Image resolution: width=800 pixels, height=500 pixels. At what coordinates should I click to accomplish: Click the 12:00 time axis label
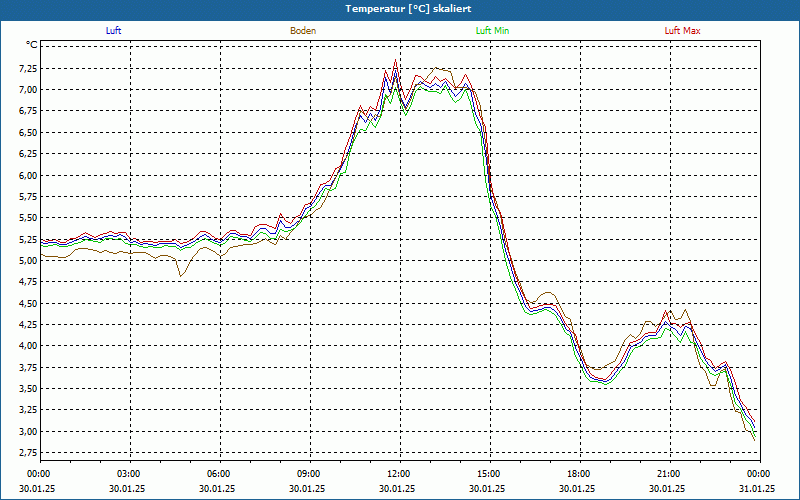[399, 474]
